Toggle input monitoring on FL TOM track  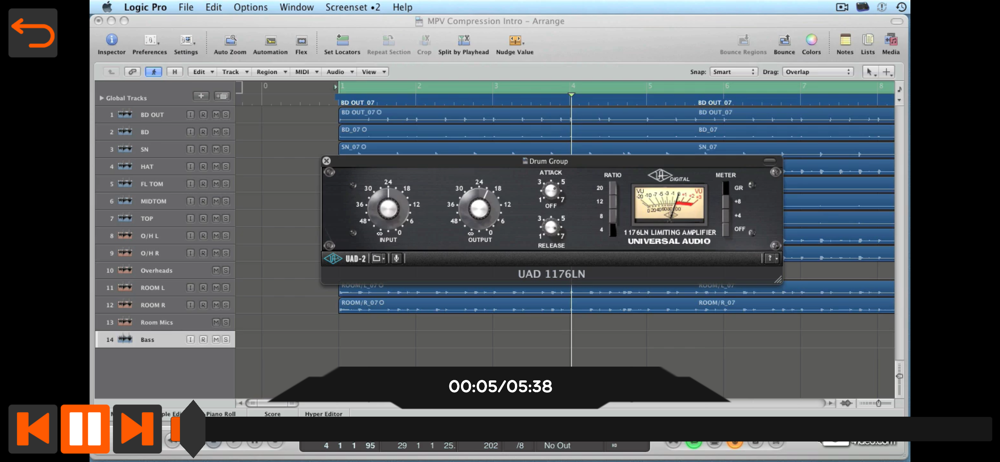pyautogui.click(x=190, y=184)
